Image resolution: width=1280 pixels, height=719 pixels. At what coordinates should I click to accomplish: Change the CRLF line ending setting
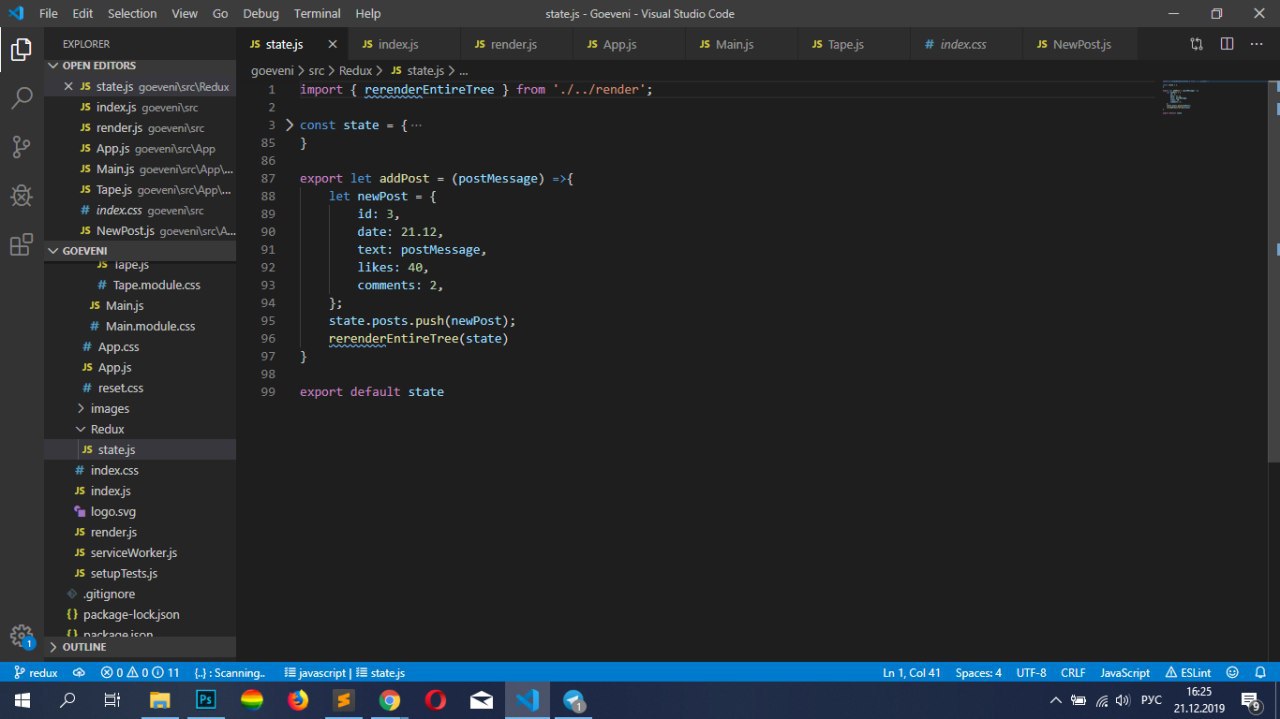click(x=1073, y=673)
